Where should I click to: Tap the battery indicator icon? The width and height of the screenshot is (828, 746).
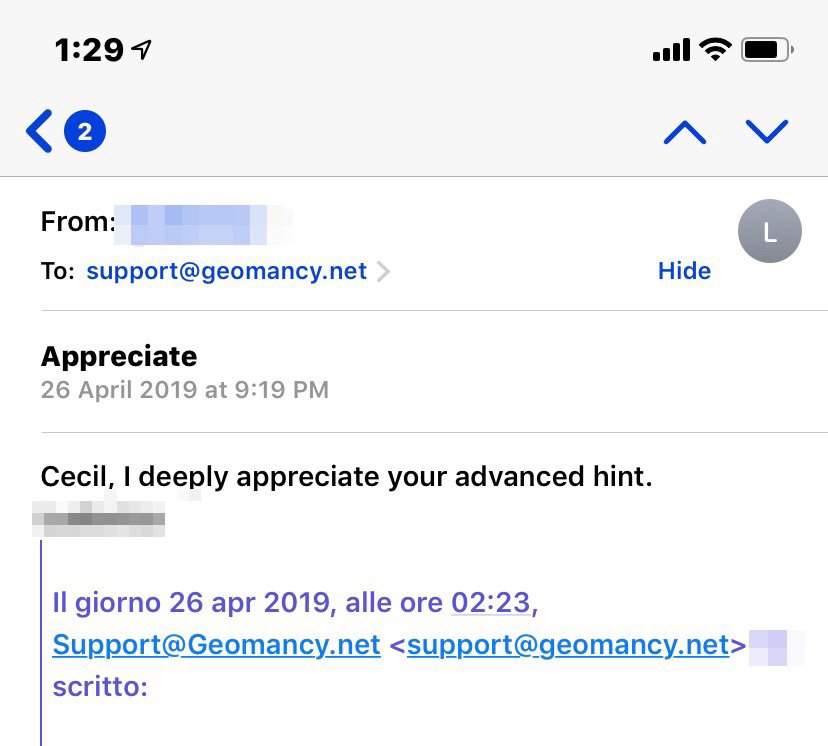(767, 49)
